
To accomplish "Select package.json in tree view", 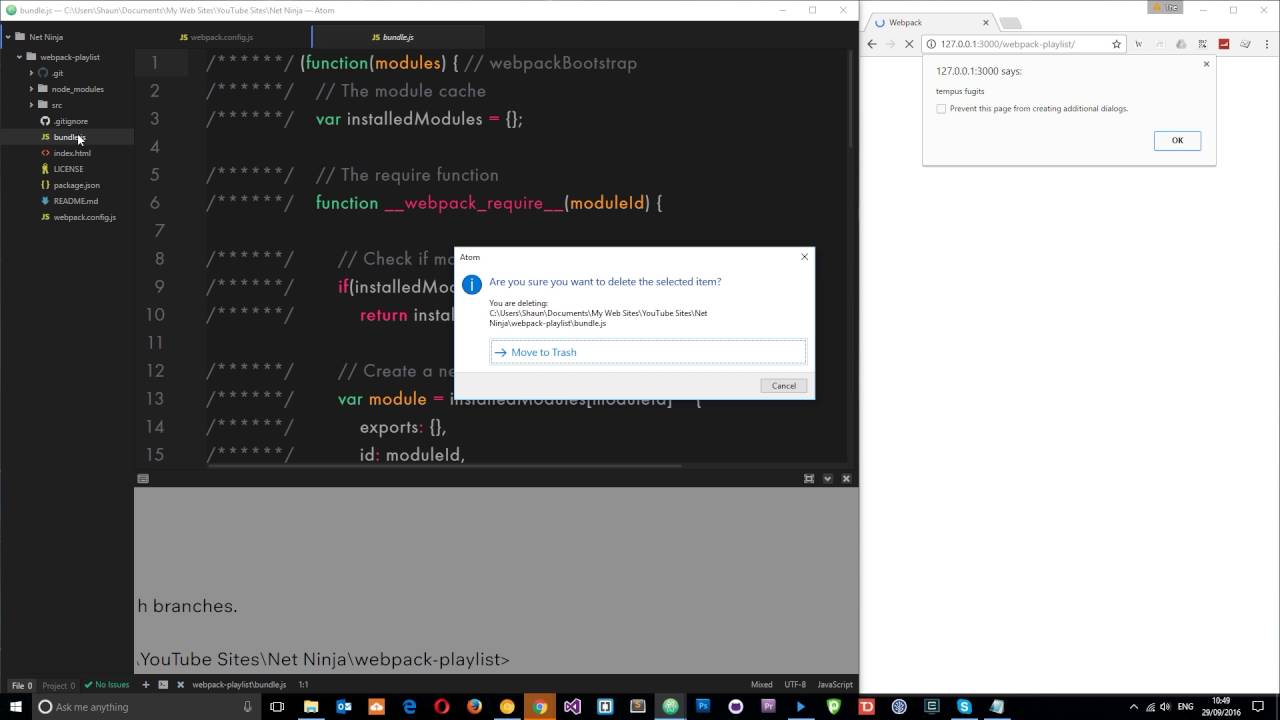I will [x=76, y=185].
